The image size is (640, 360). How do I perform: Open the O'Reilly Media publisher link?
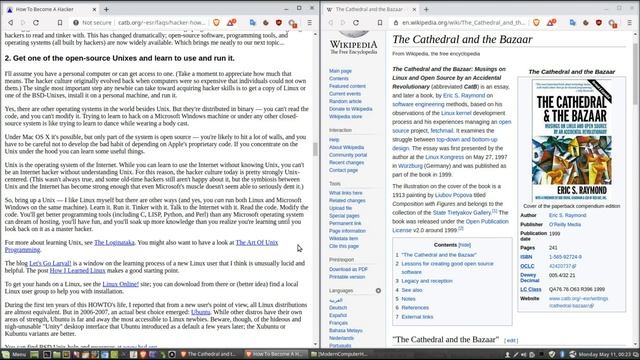point(565,224)
